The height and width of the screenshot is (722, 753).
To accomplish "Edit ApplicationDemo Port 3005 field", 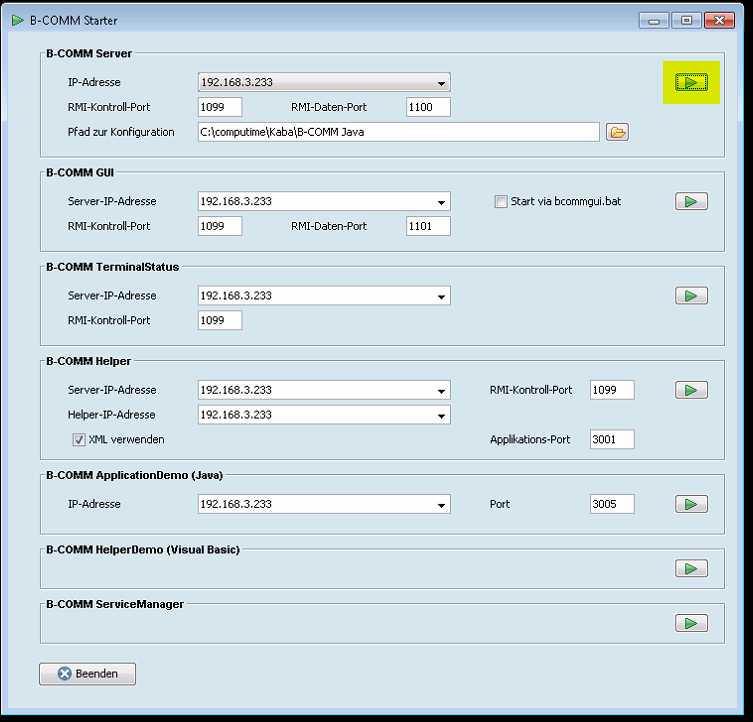I will click(x=612, y=504).
